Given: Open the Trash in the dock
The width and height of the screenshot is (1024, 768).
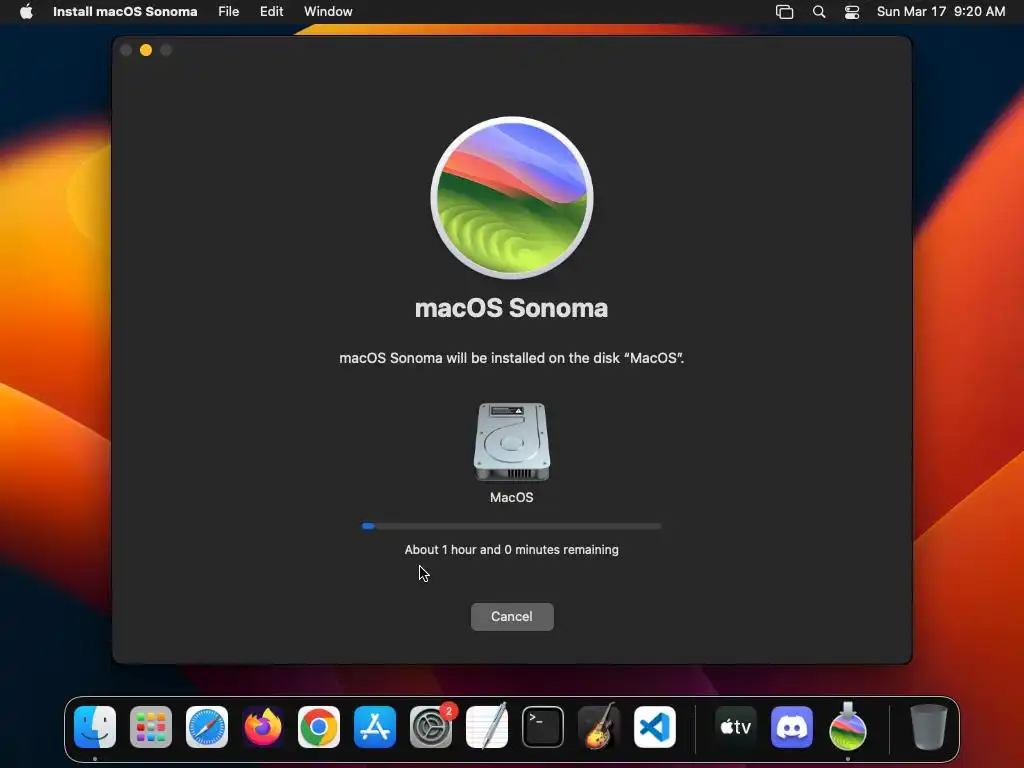Looking at the screenshot, I should click(x=929, y=727).
